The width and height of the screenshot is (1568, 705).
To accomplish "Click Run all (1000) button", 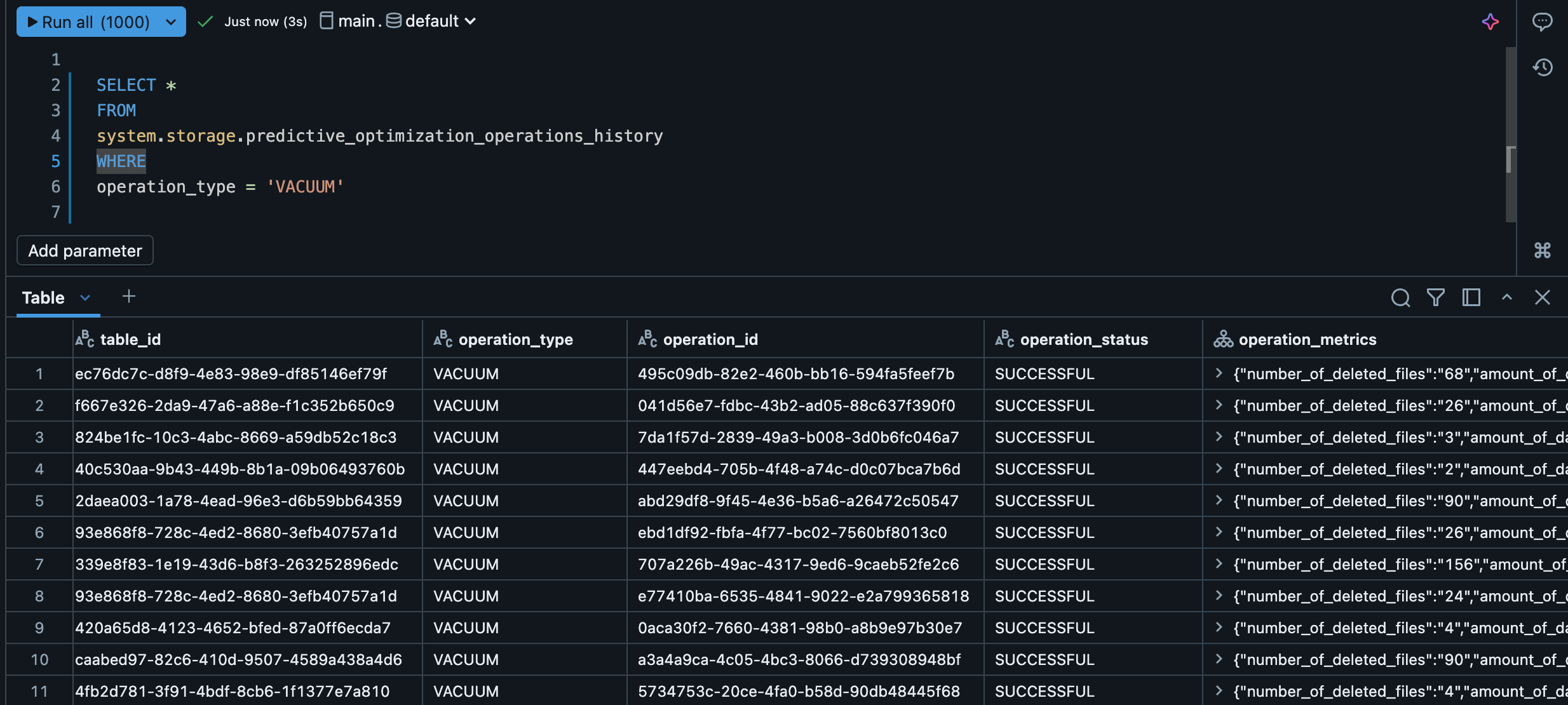I will 89,22.
